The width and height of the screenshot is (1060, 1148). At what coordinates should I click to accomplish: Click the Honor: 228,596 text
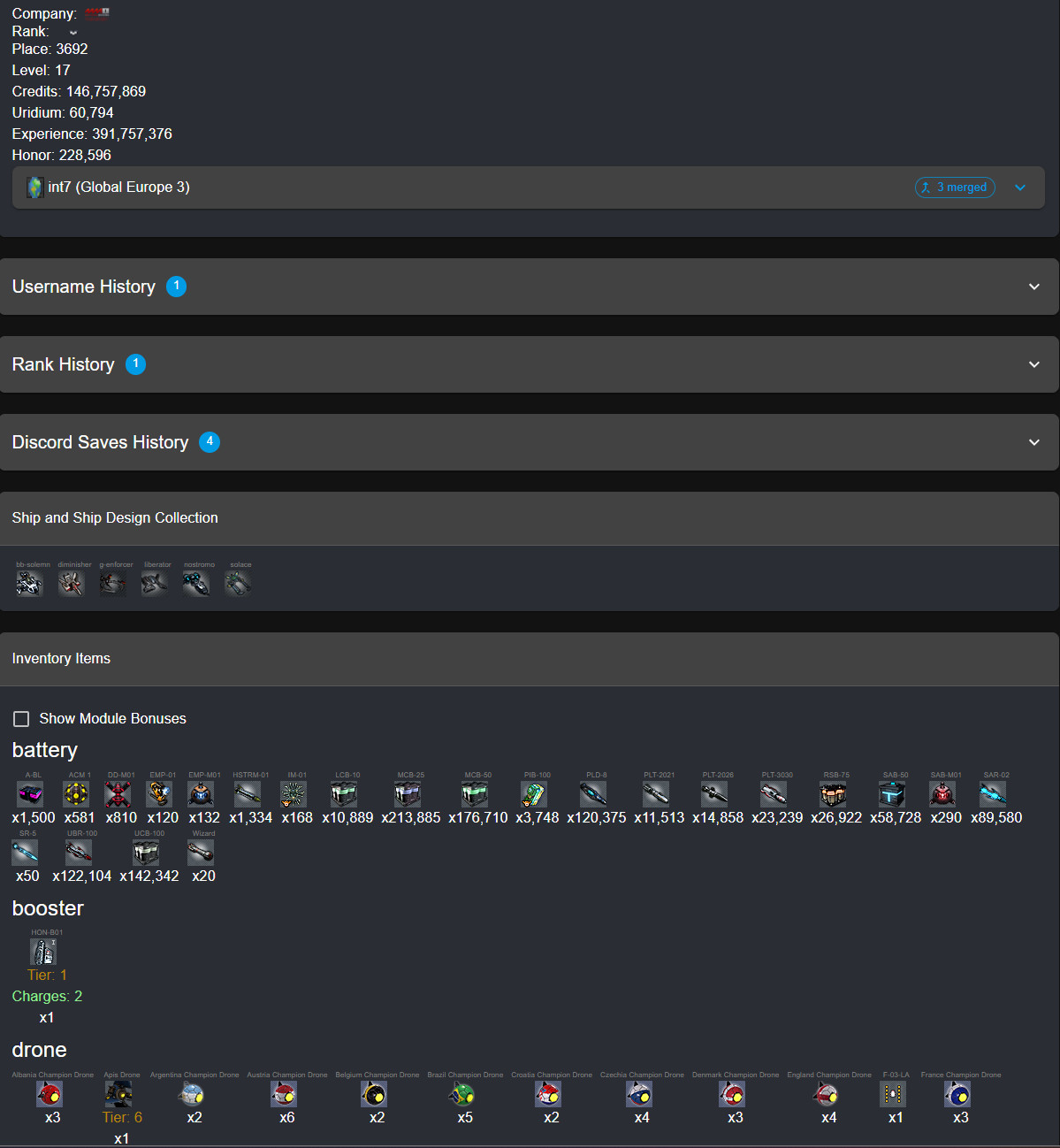[61, 155]
